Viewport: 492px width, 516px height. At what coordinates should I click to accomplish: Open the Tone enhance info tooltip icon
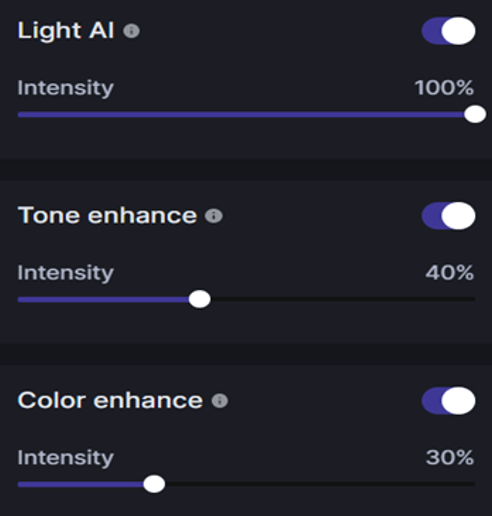pos(214,216)
